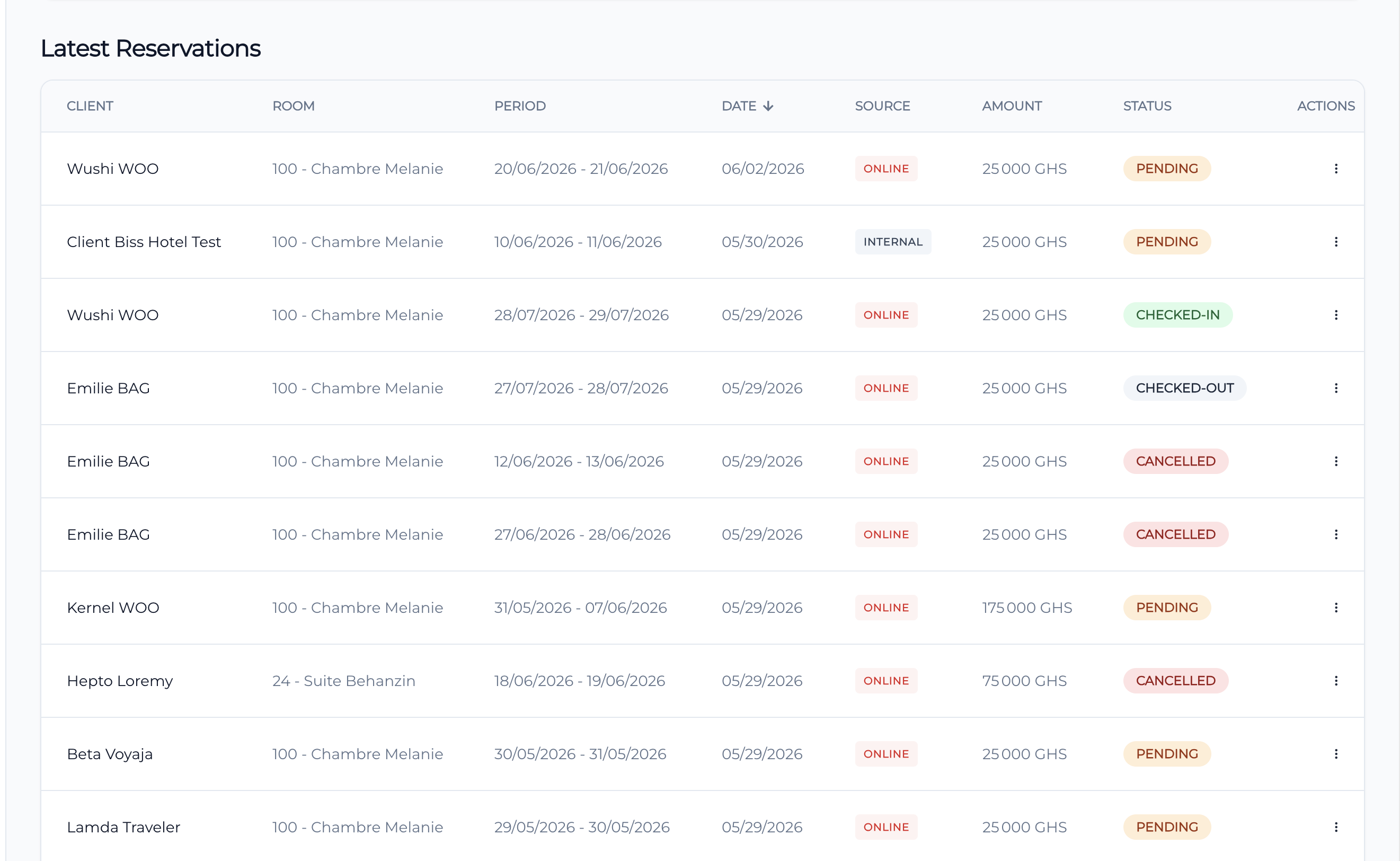Click the Latest Reservations heading
The width and height of the screenshot is (1400, 861).
tap(150, 48)
